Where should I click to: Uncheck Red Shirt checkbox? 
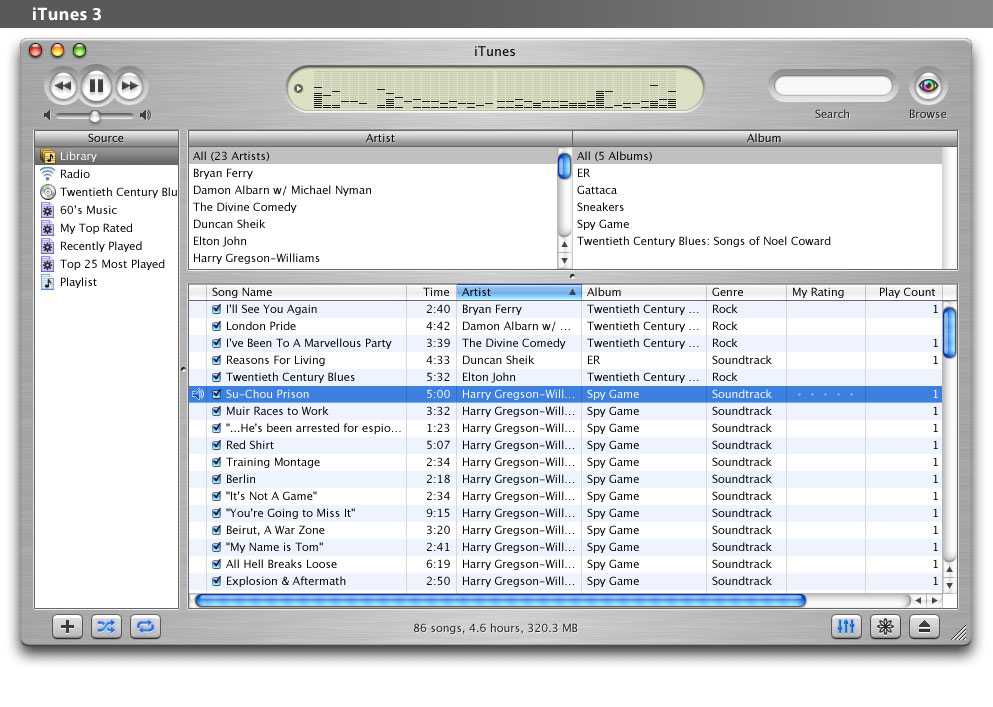[x=217, y=445]
